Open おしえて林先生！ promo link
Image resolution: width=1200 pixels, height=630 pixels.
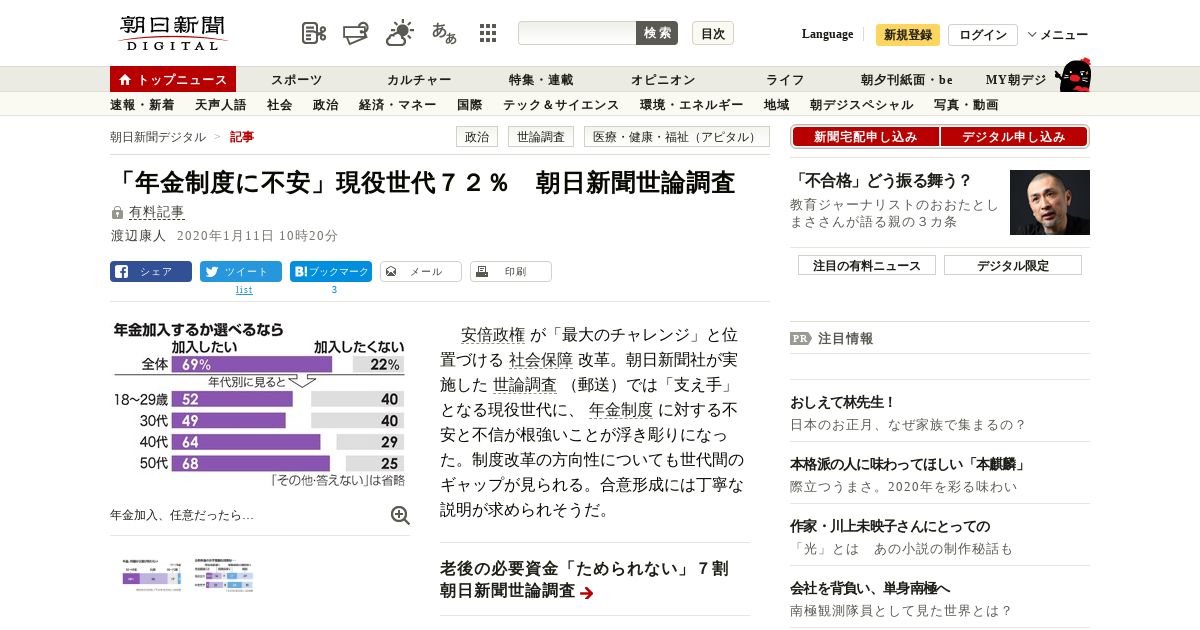point(843,402)
